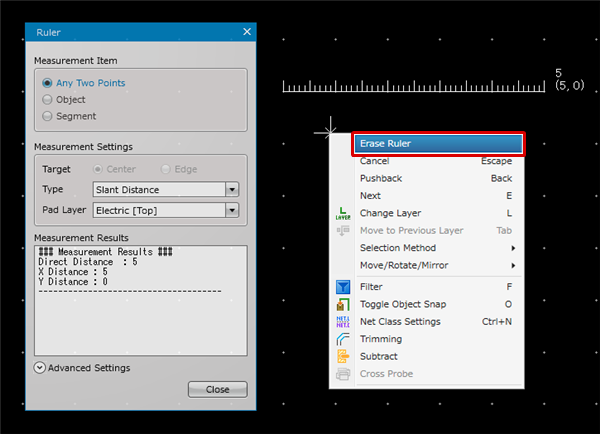Click the Move to Previous Layer icon
The height and width of the screenshot is (434, 600).
tap(343, 231)
